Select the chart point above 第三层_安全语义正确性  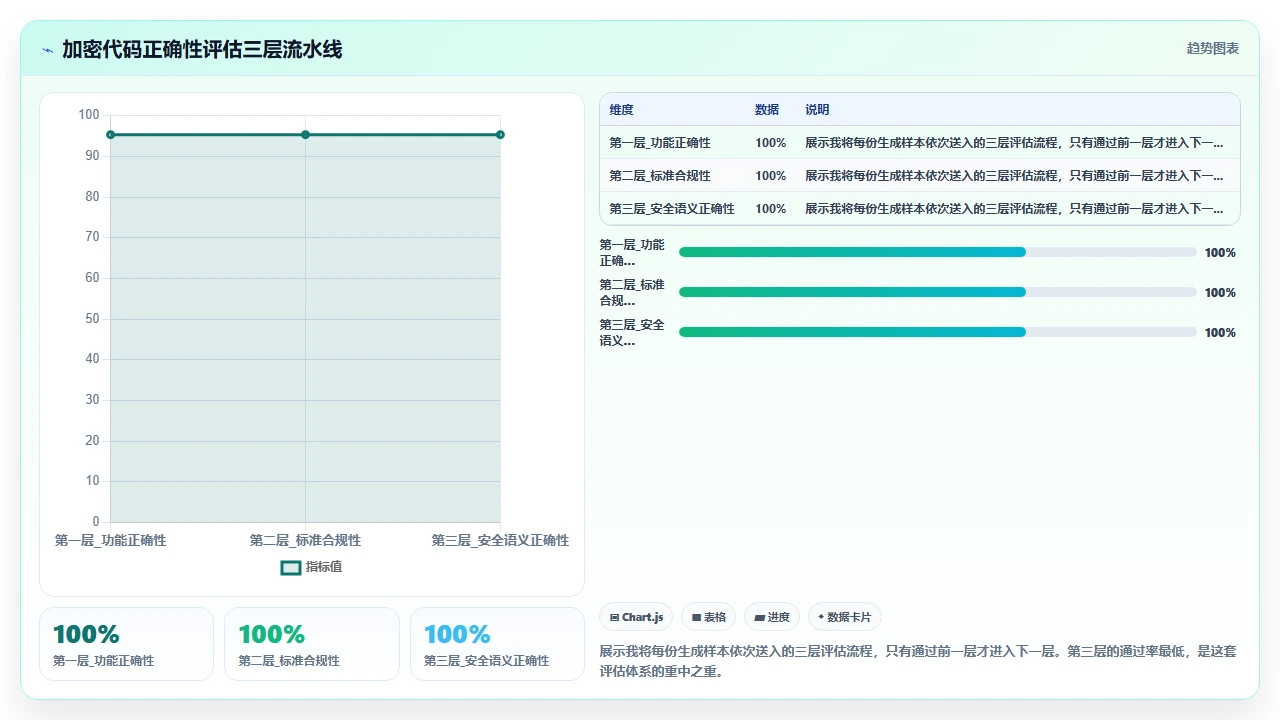click(x=500, y=135)
